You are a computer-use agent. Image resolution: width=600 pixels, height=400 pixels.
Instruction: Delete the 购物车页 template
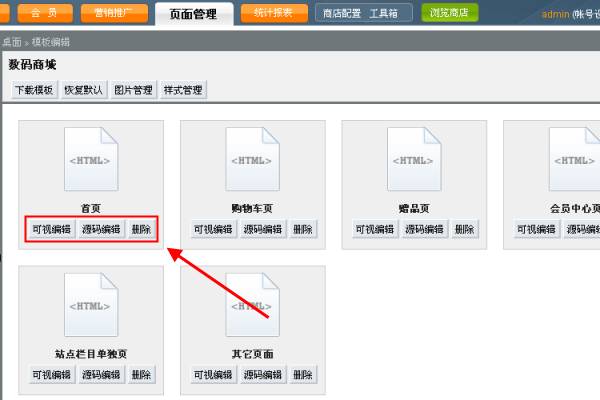point(303,229)
